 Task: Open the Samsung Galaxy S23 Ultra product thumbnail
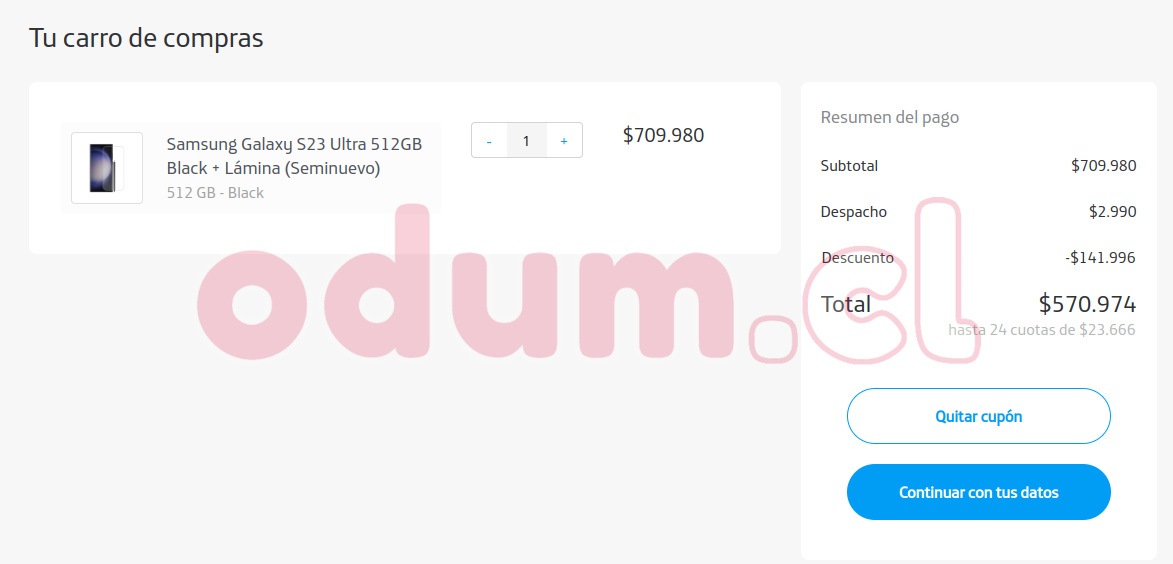pos(107,168)
